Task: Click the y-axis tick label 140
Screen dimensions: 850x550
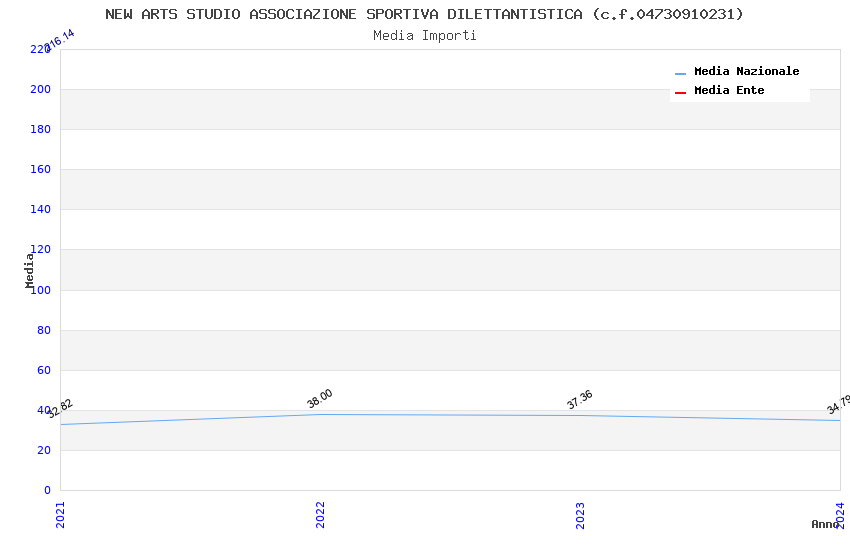Action: point(41,209)
